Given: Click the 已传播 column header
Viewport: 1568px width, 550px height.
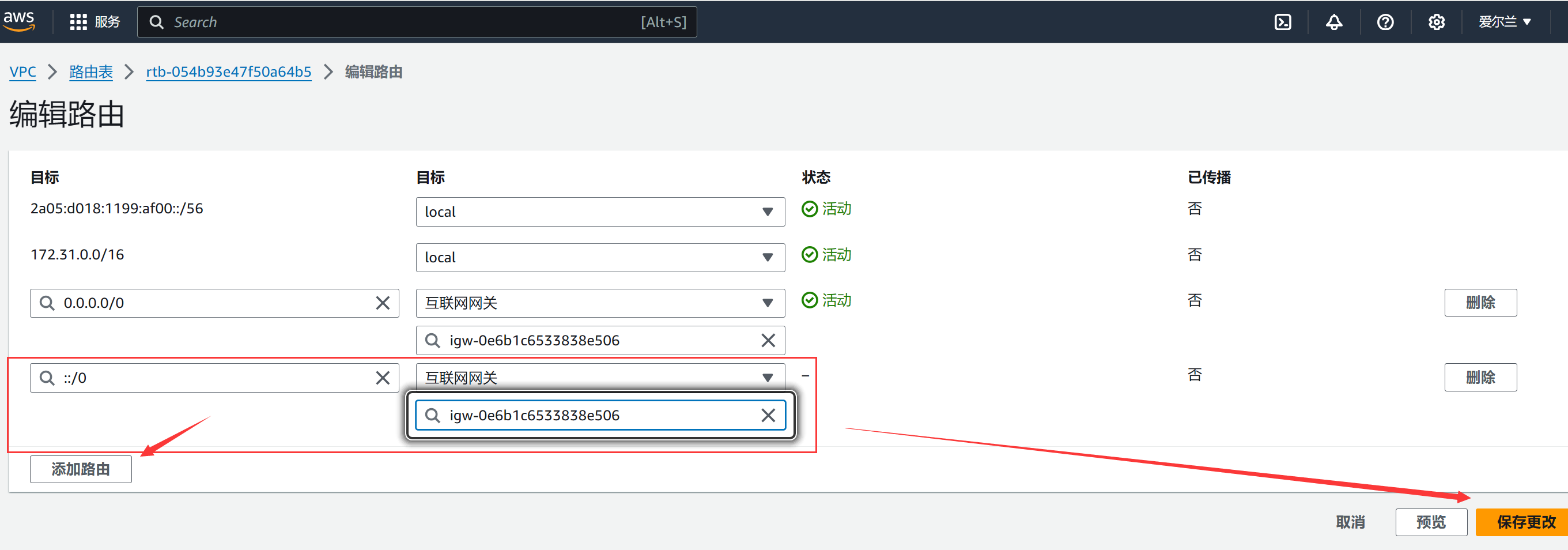Looking at the screenshot, I should tap(1210, 177).
